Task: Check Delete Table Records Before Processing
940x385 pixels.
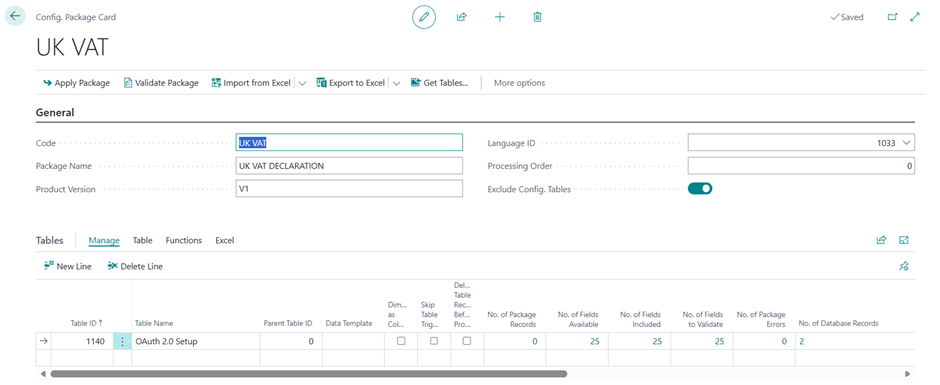Action: pyautogui.click(x=466, y=341)
